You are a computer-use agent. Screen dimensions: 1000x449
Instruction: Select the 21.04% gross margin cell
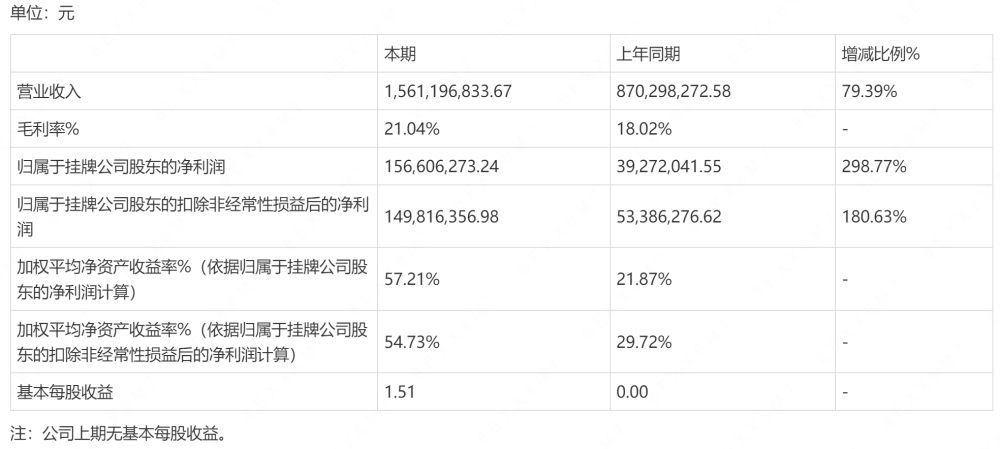pyautogui.click(x=413, y=129)
